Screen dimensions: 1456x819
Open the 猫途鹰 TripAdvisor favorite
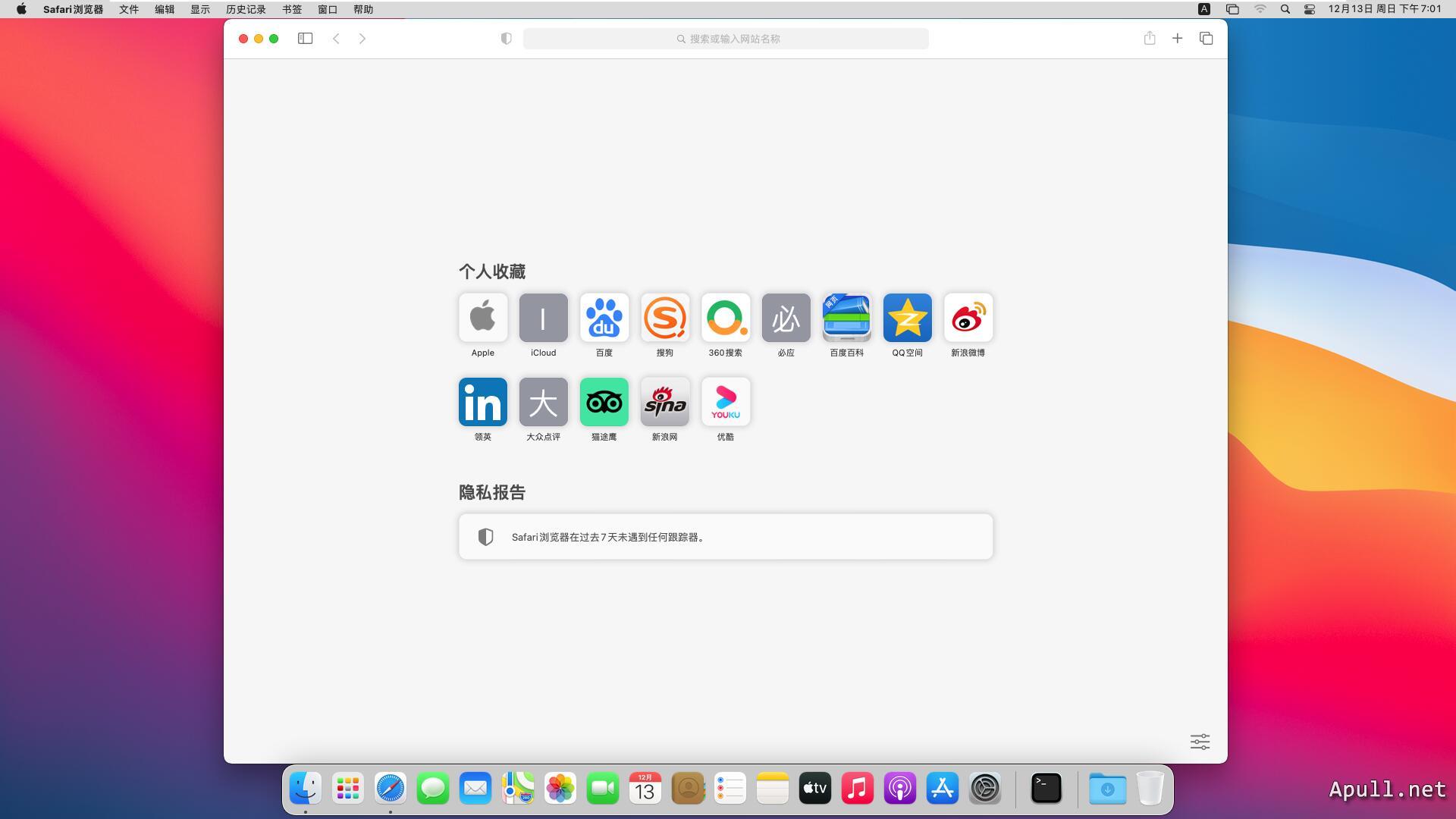[x=604, y=402]
